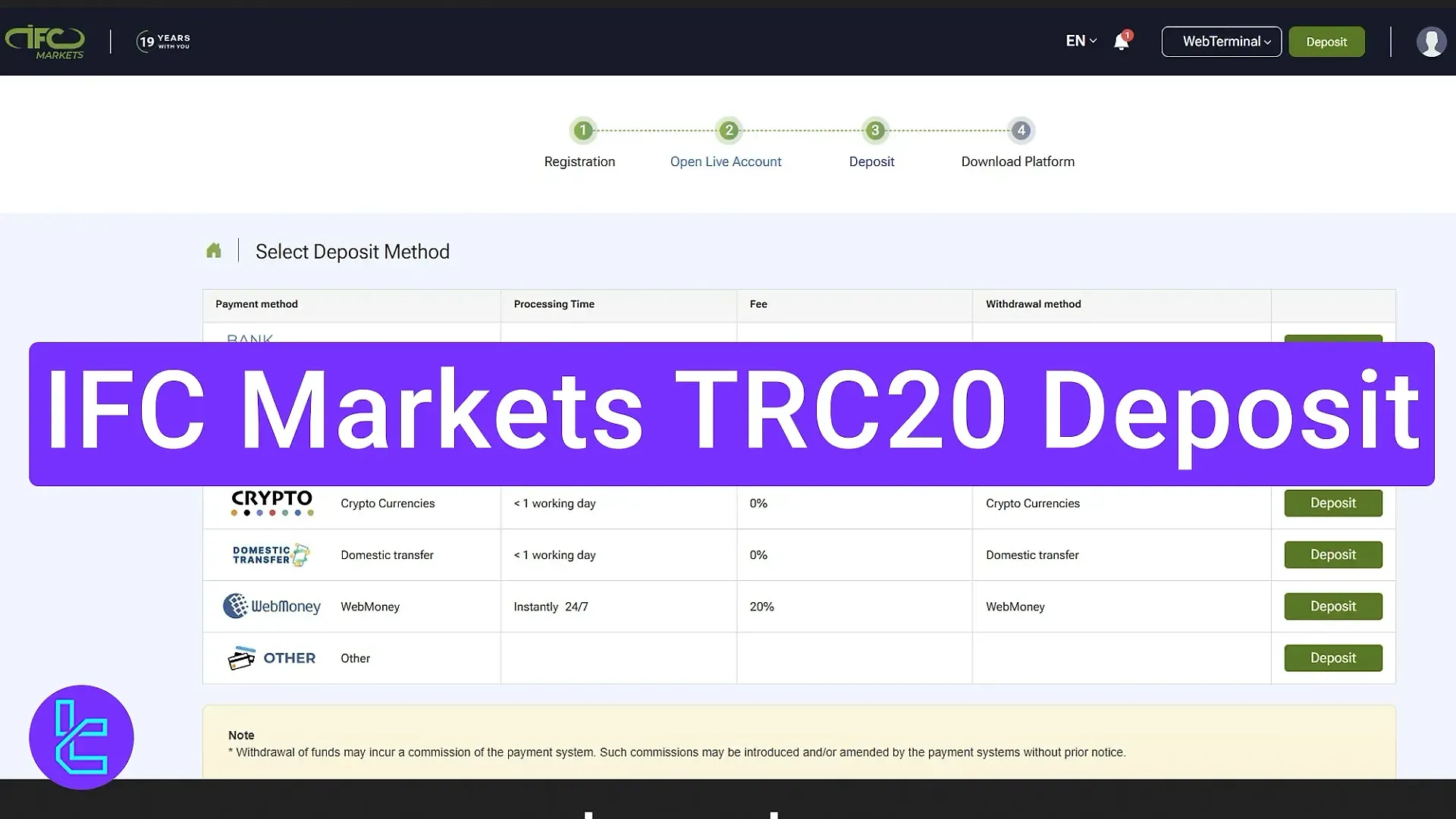
Task: Expand the WebTerminal dropdown
Action: click(x=1222, y=42)
